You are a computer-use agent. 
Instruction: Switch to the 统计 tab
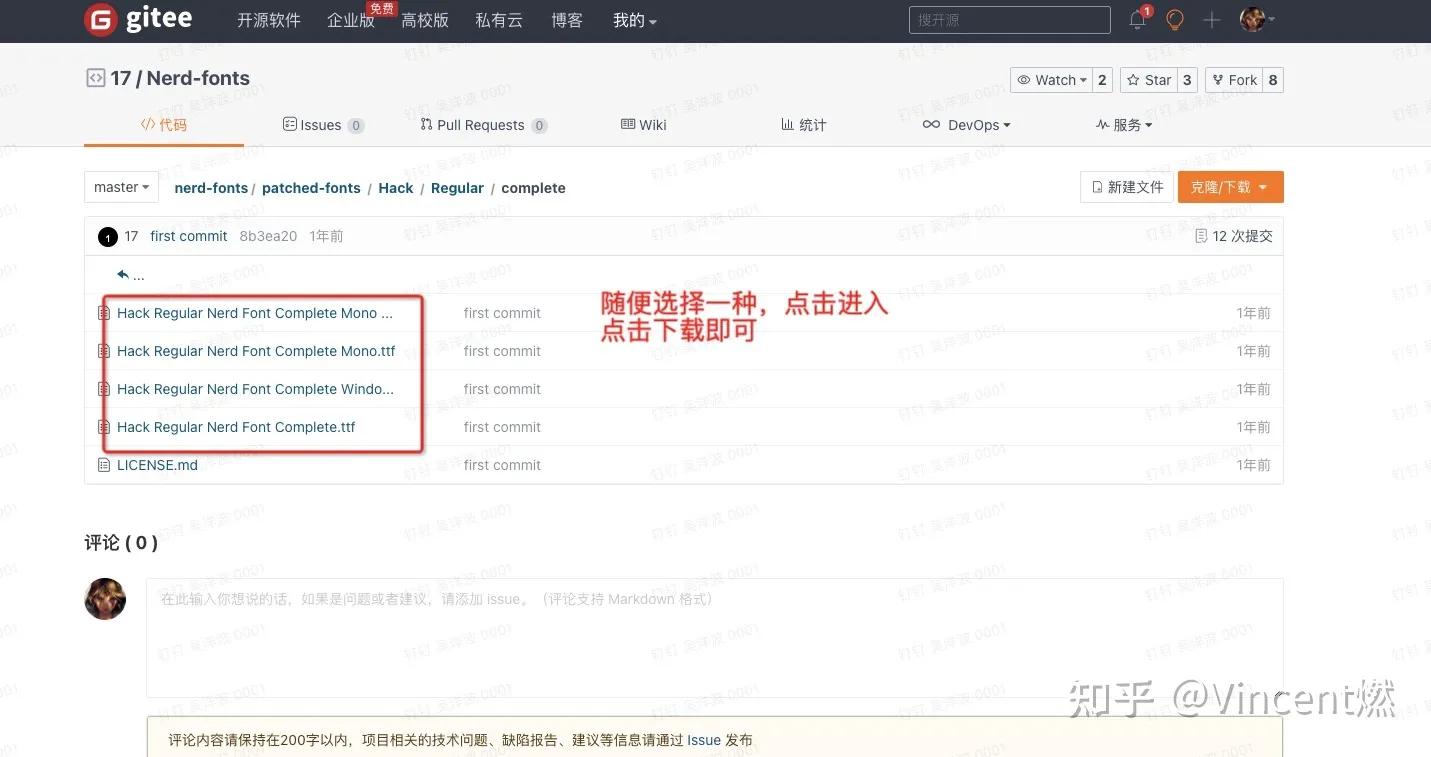(803, 125)
